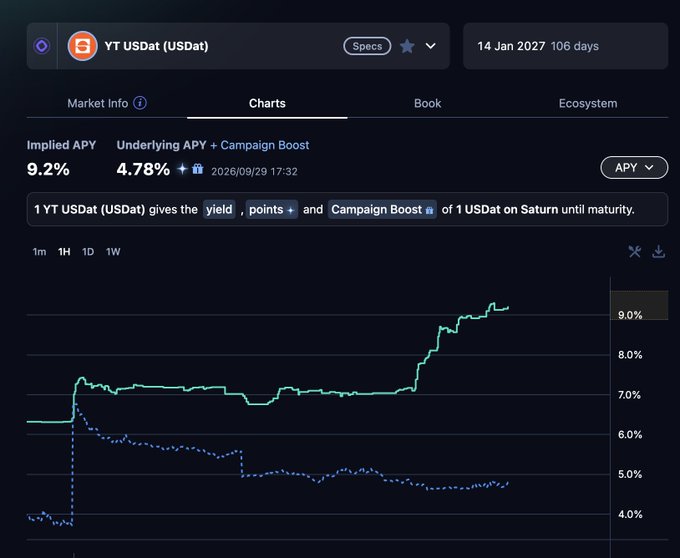This screenshot has width=680, height=558.
Task: Click the orange USDat token logo
Action: coord(82,46)
